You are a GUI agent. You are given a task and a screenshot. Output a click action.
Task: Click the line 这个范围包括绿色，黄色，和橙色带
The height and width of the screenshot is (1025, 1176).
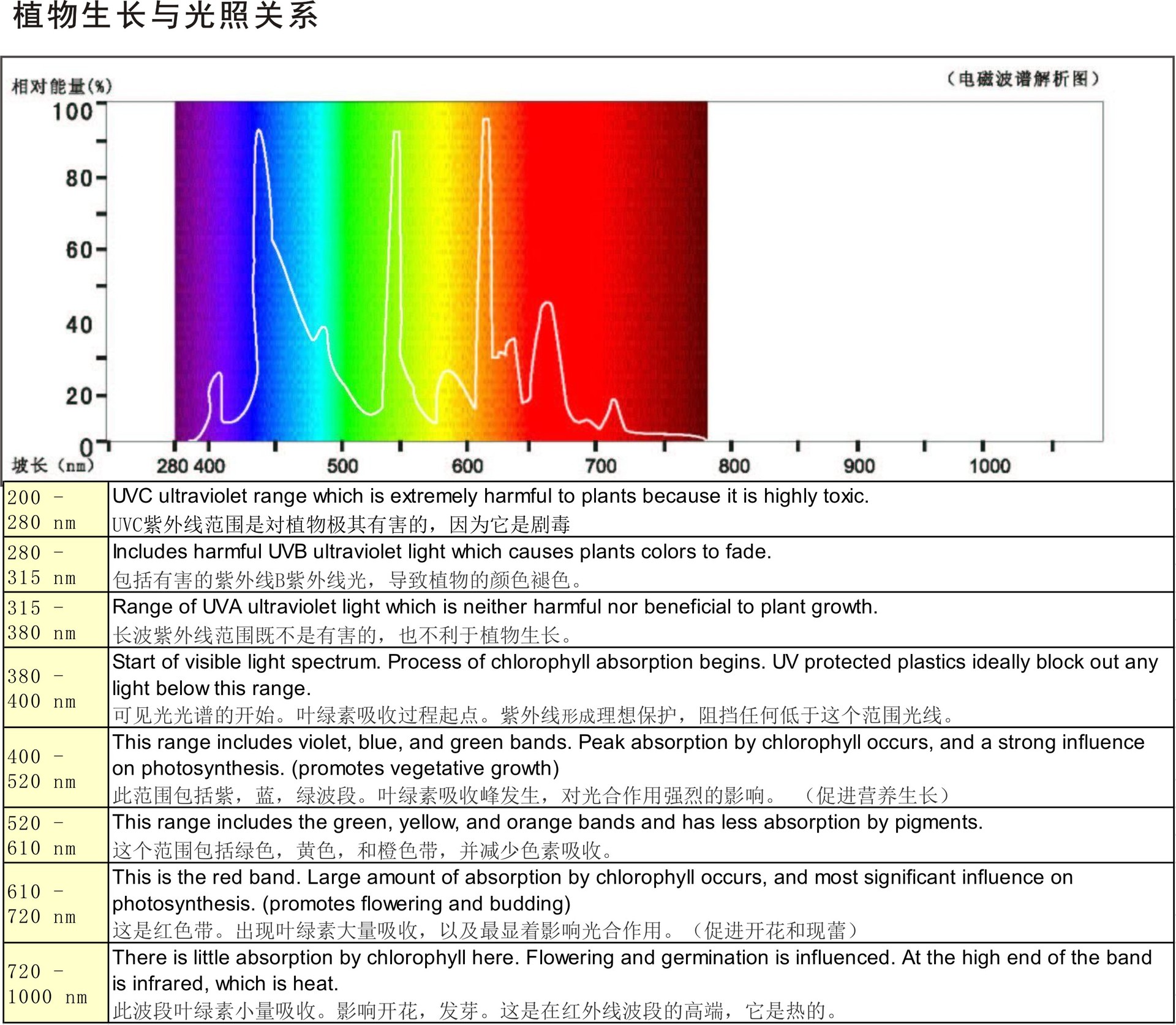click(x=363, y=850)
